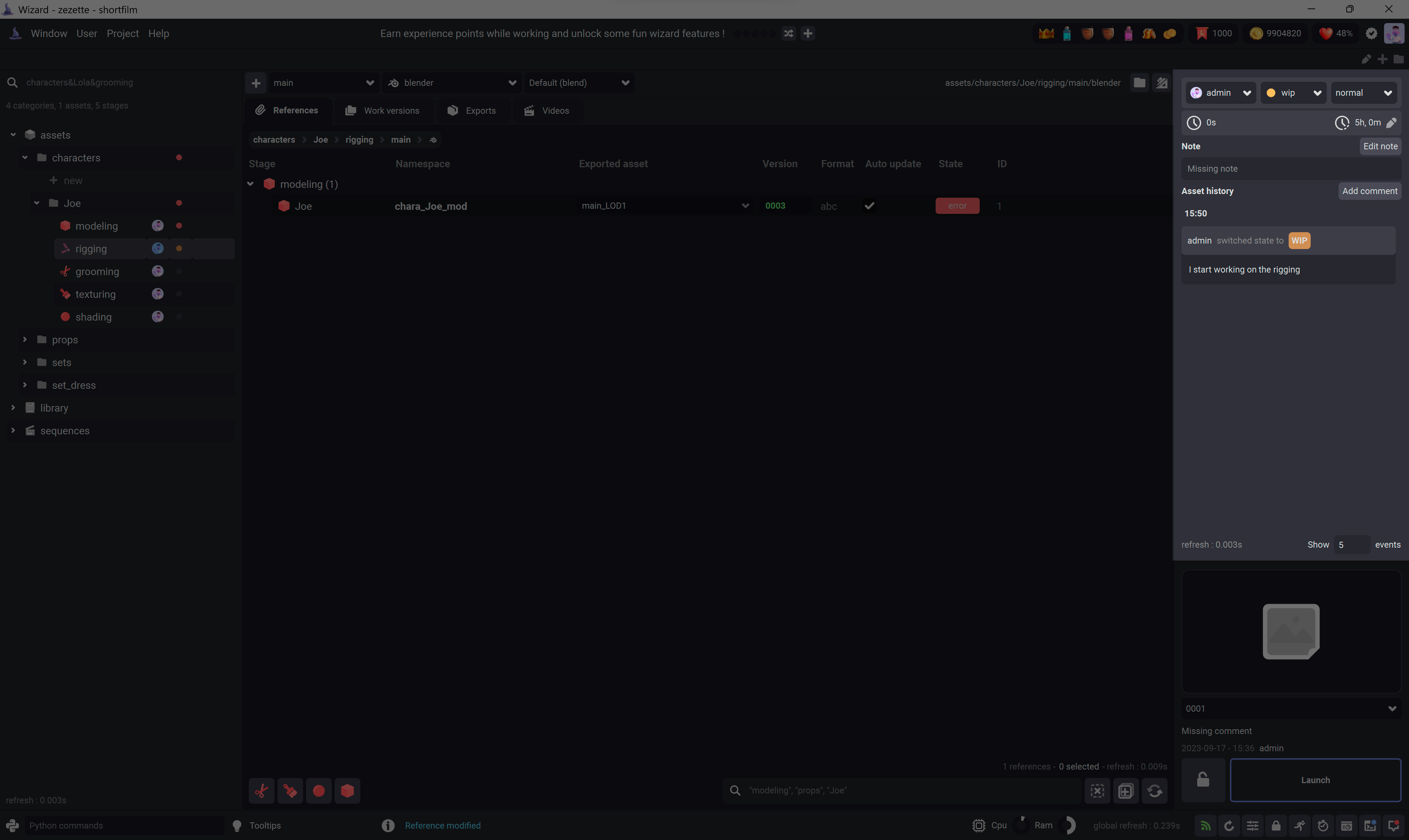The width and height of the screenshot is (1409, 840).
Task: Click the Add comment button
Action: (x=1369, y=191)
